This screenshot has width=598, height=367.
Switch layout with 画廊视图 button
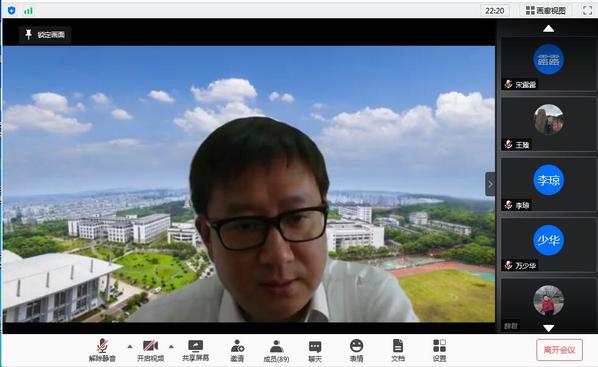pyautogui.click(x=545, y=11)
